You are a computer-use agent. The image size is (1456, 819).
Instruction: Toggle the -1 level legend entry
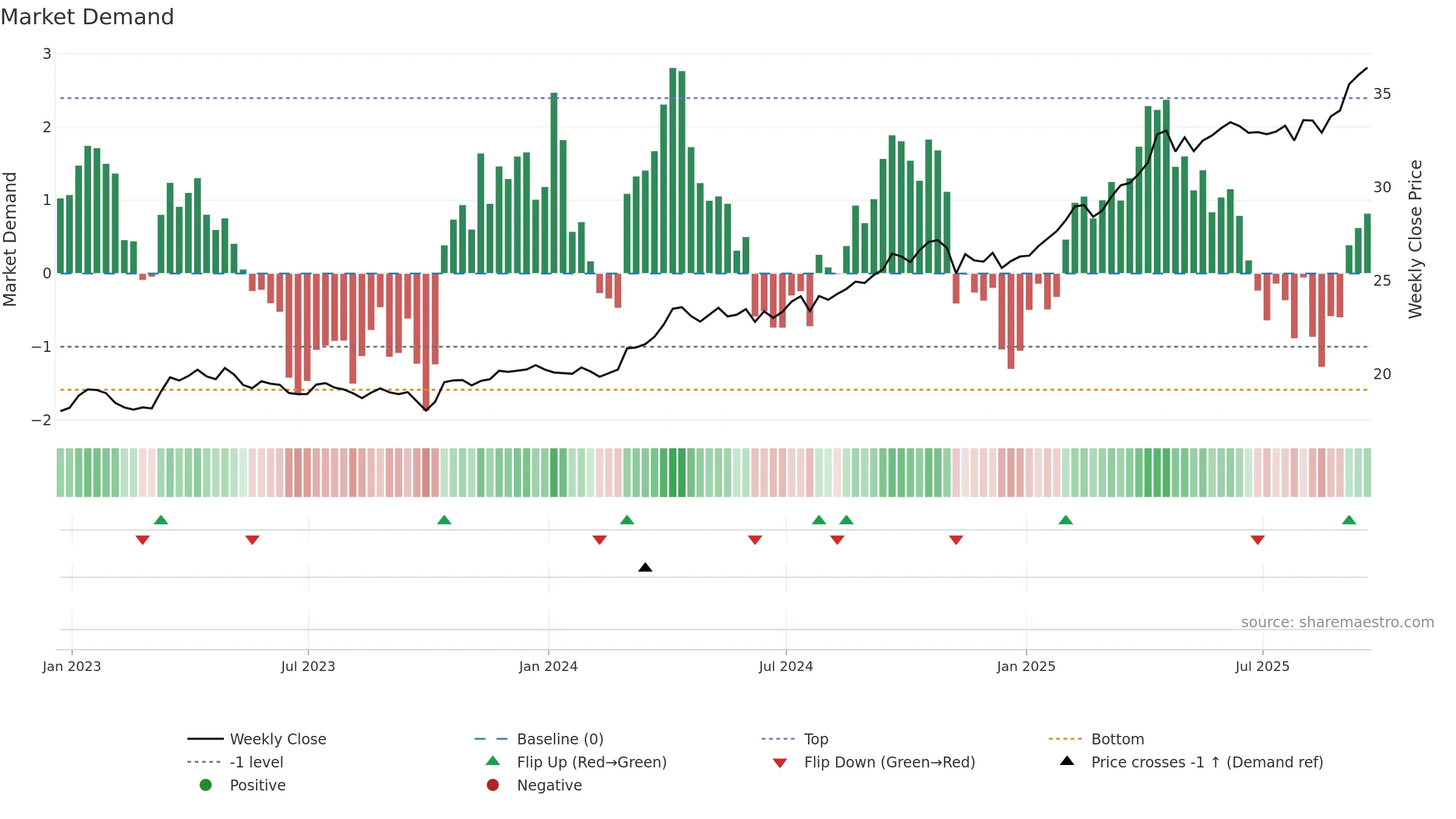click(235, 762)
